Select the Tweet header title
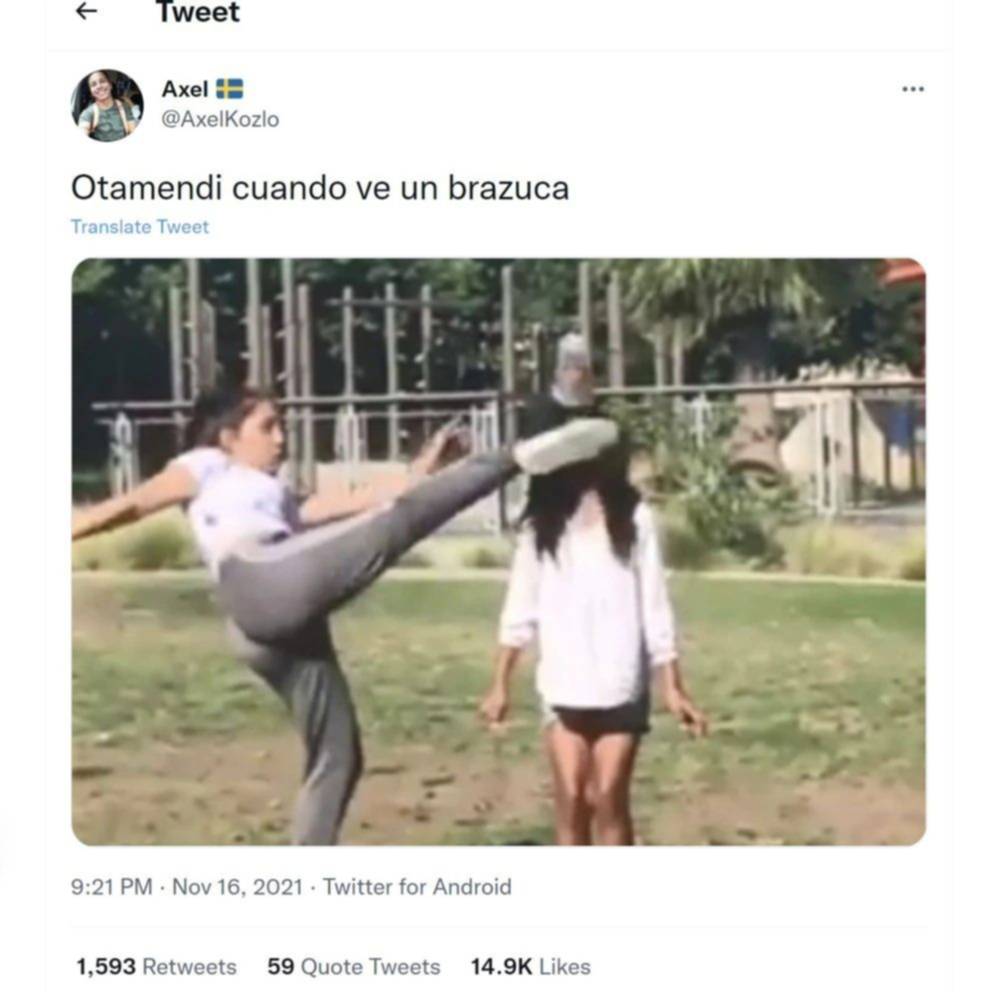 (198, 12)
